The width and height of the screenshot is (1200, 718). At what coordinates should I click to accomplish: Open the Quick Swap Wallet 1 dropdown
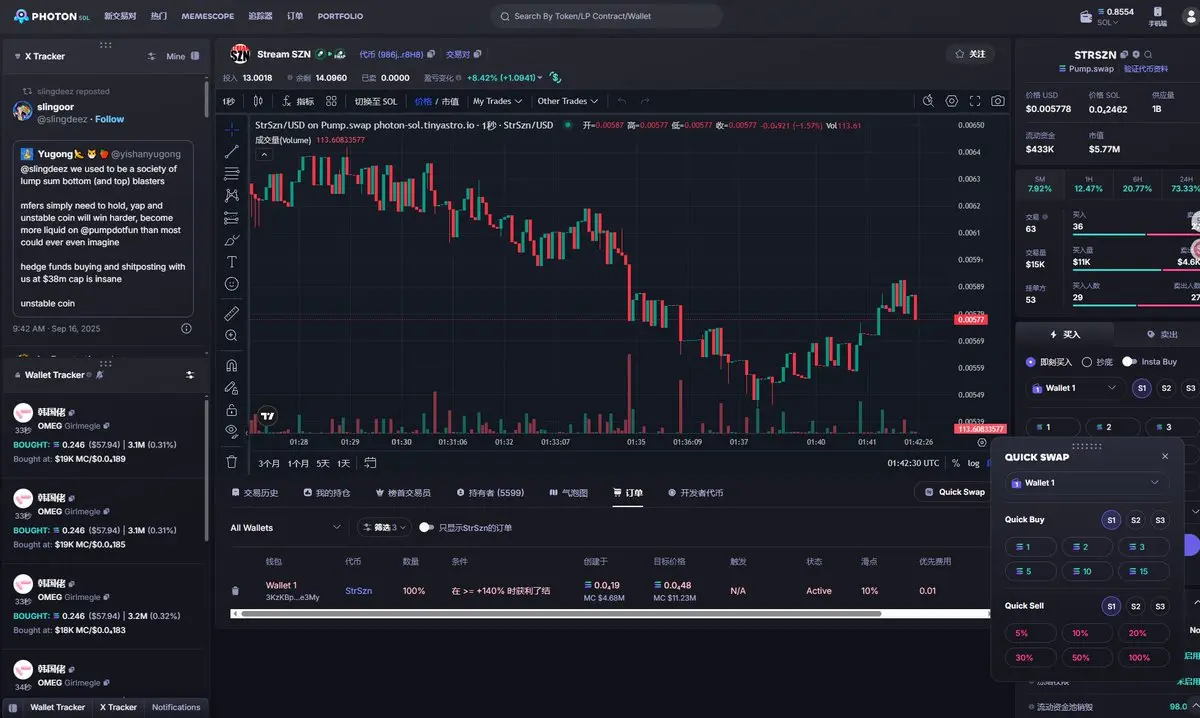click(1087, 482)
